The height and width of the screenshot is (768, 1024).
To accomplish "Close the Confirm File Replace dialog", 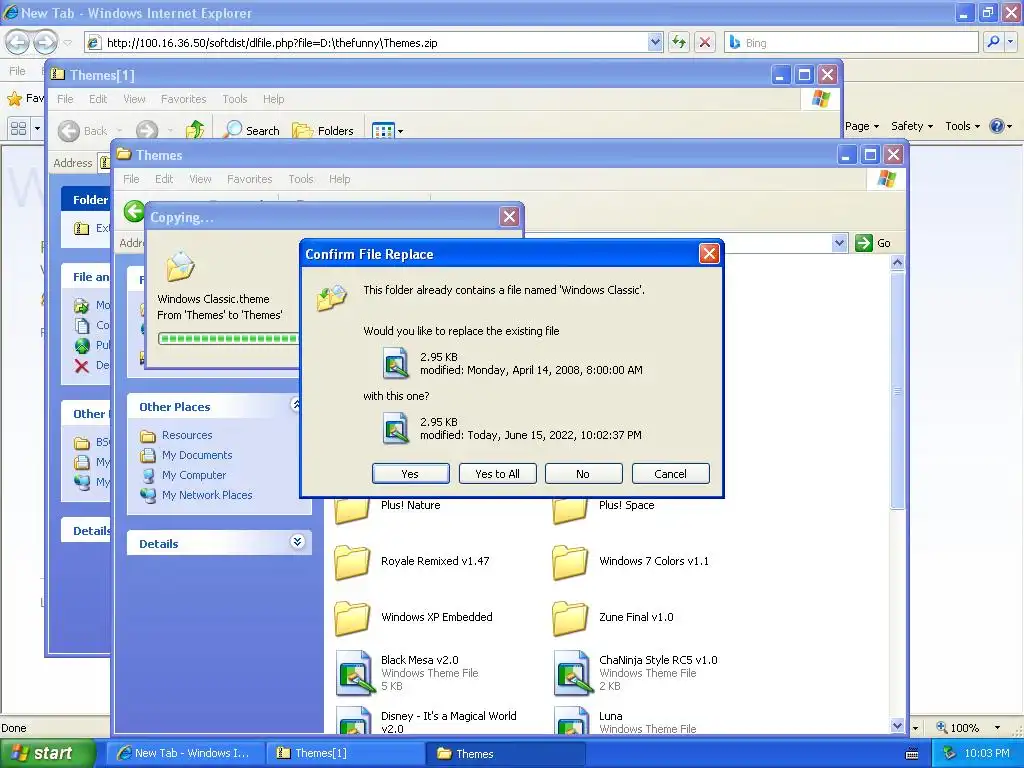I will pyautogui.click(x=709, y=253).
